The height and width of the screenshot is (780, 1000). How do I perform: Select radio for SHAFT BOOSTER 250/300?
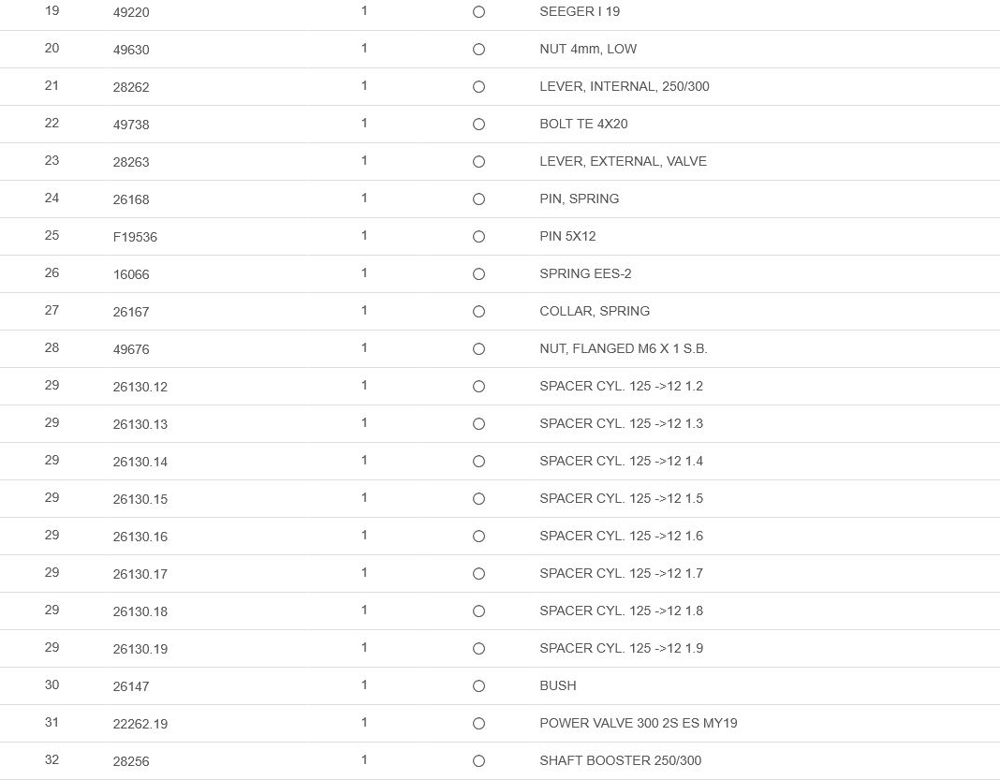[479, 761]
